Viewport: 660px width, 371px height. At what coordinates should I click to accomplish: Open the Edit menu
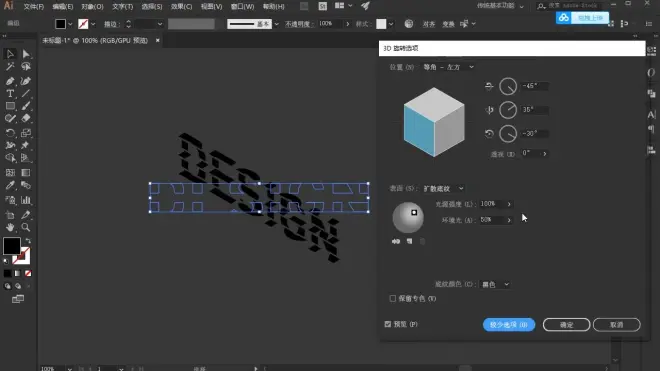[x=63, y=7]
